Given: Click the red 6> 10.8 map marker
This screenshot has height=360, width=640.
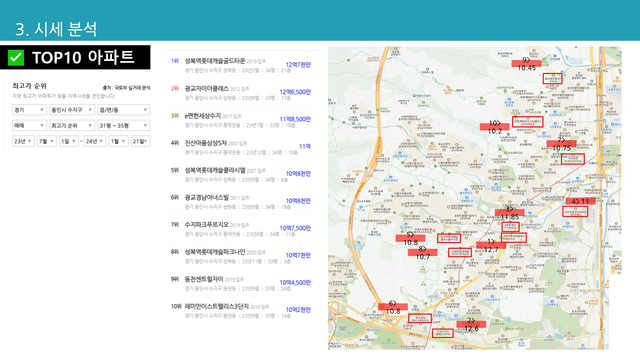Looking at the screenshot, I should click(x=393, y=307).
